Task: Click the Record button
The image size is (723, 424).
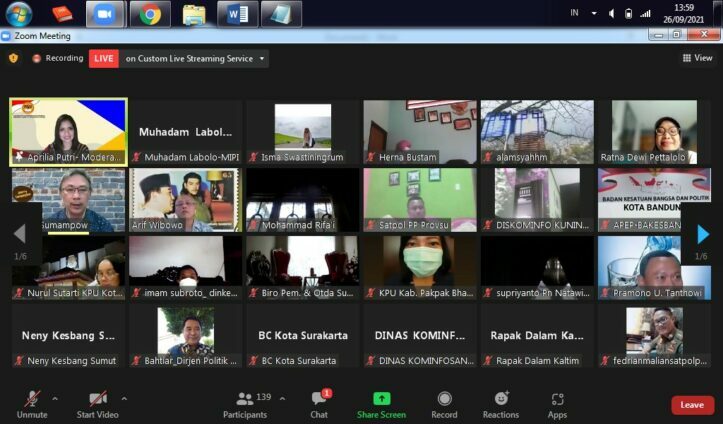Action: click(x=444, y=405)
